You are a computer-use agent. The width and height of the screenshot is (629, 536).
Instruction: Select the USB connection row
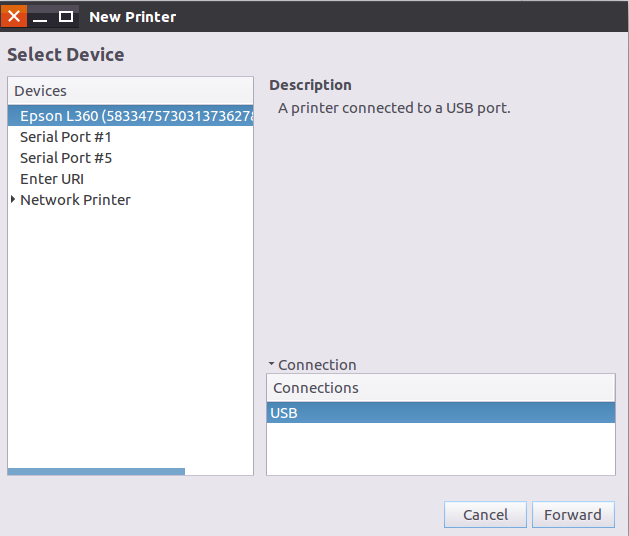440,413
